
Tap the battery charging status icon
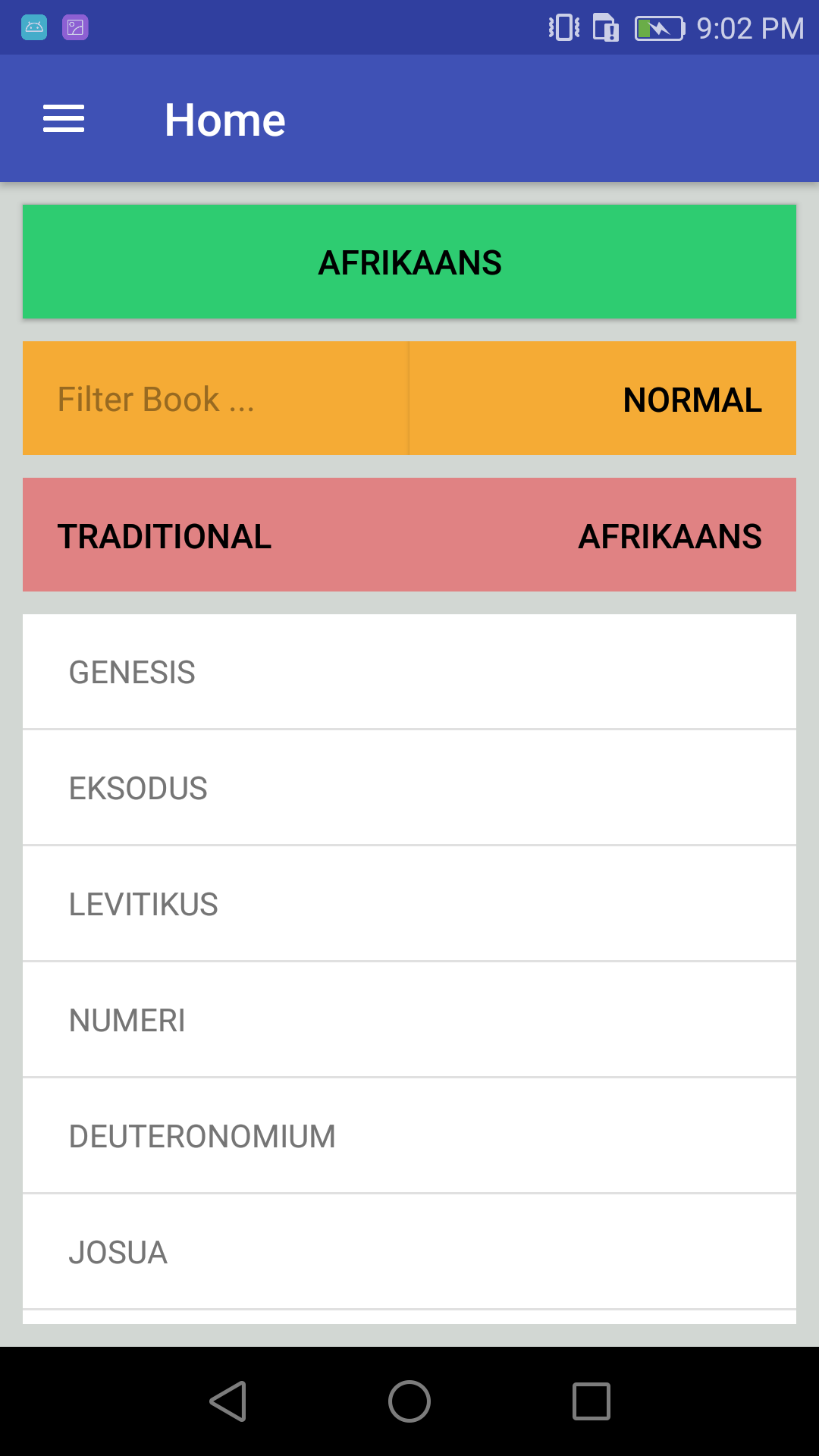[x=659, y=29]
